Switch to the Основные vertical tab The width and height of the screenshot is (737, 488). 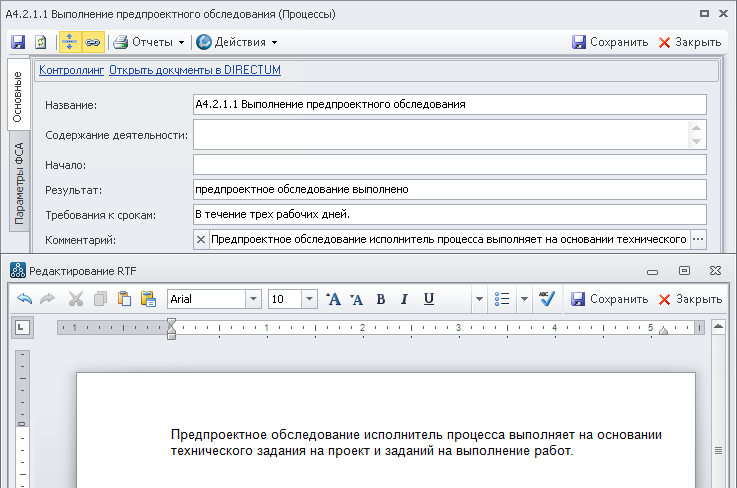[18, 96]
